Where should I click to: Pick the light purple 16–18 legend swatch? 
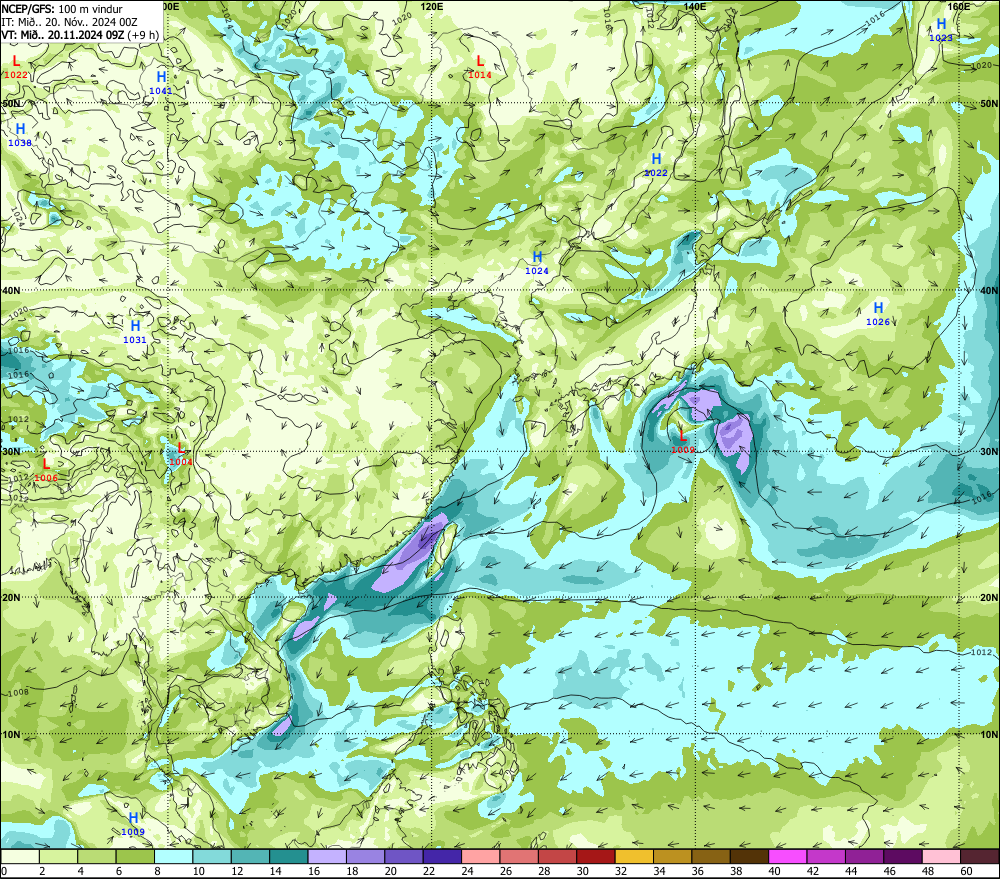pos(327,856)
